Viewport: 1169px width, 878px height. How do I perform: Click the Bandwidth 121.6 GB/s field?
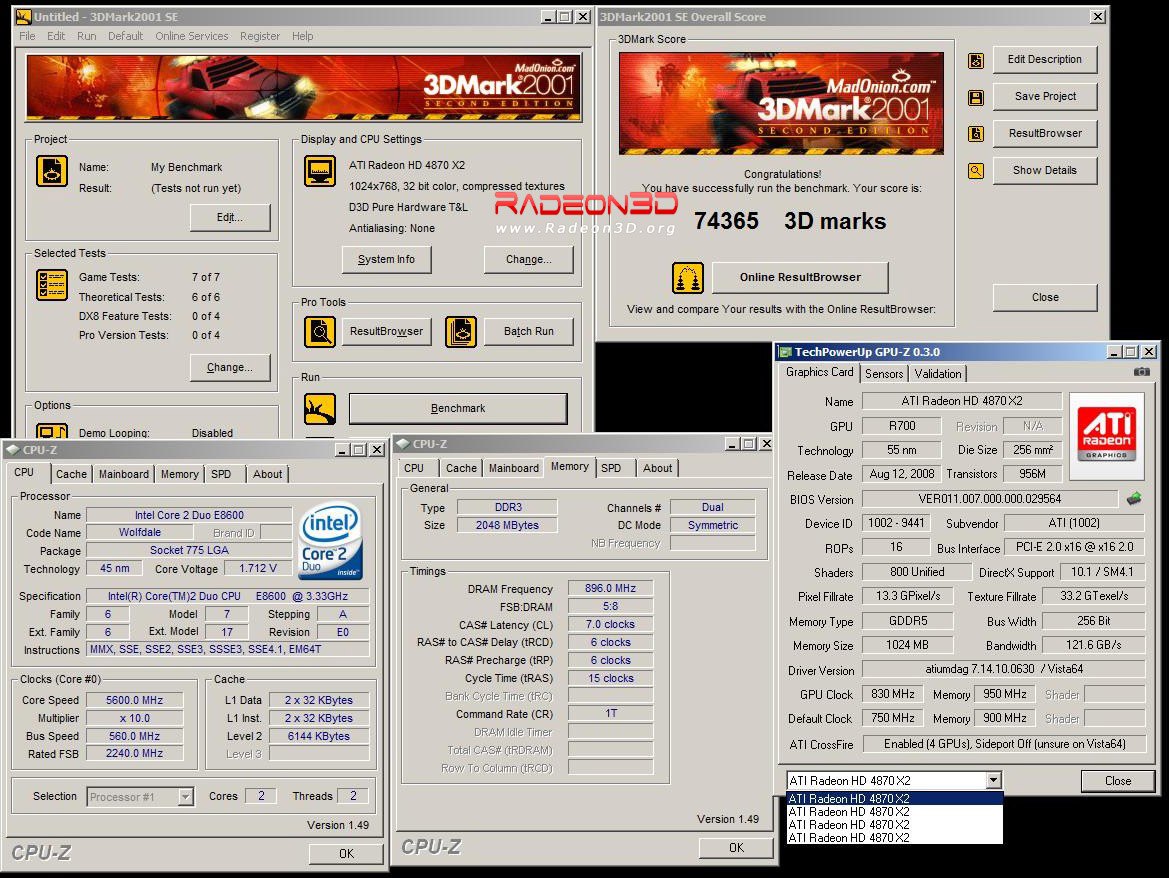coord(1093,645)
